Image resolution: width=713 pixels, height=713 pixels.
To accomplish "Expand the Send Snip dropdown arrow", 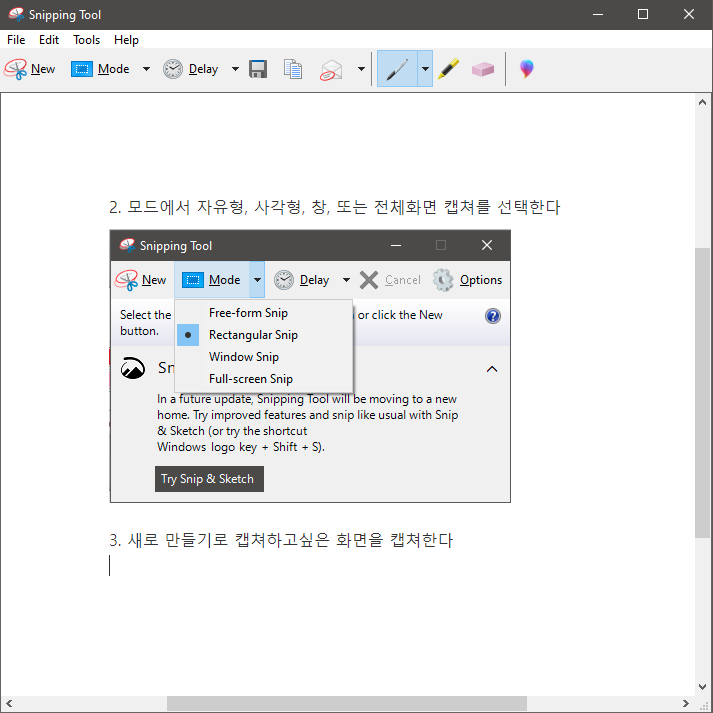I will 361,69.
